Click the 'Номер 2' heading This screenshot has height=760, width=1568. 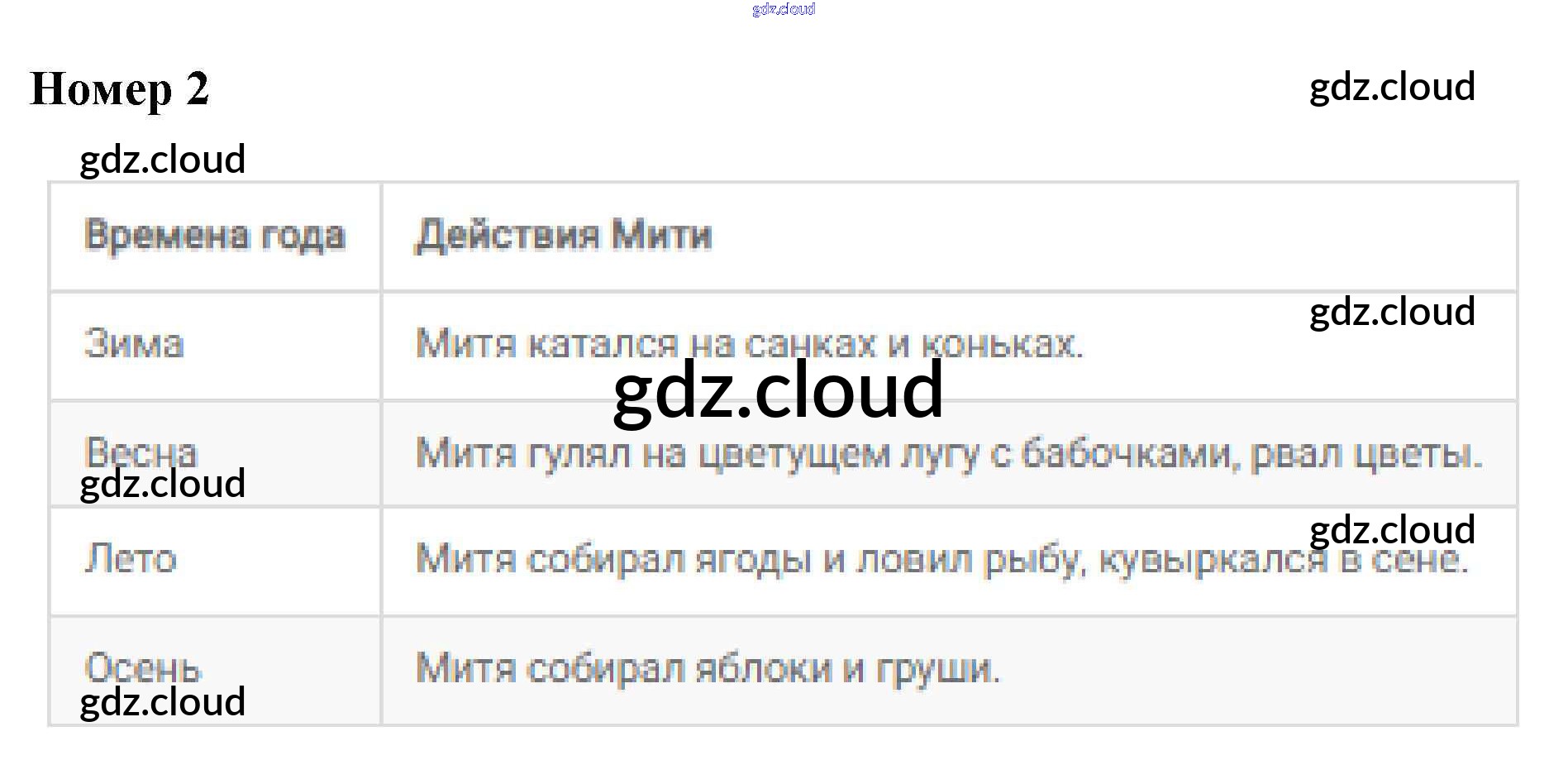(120, 89)
